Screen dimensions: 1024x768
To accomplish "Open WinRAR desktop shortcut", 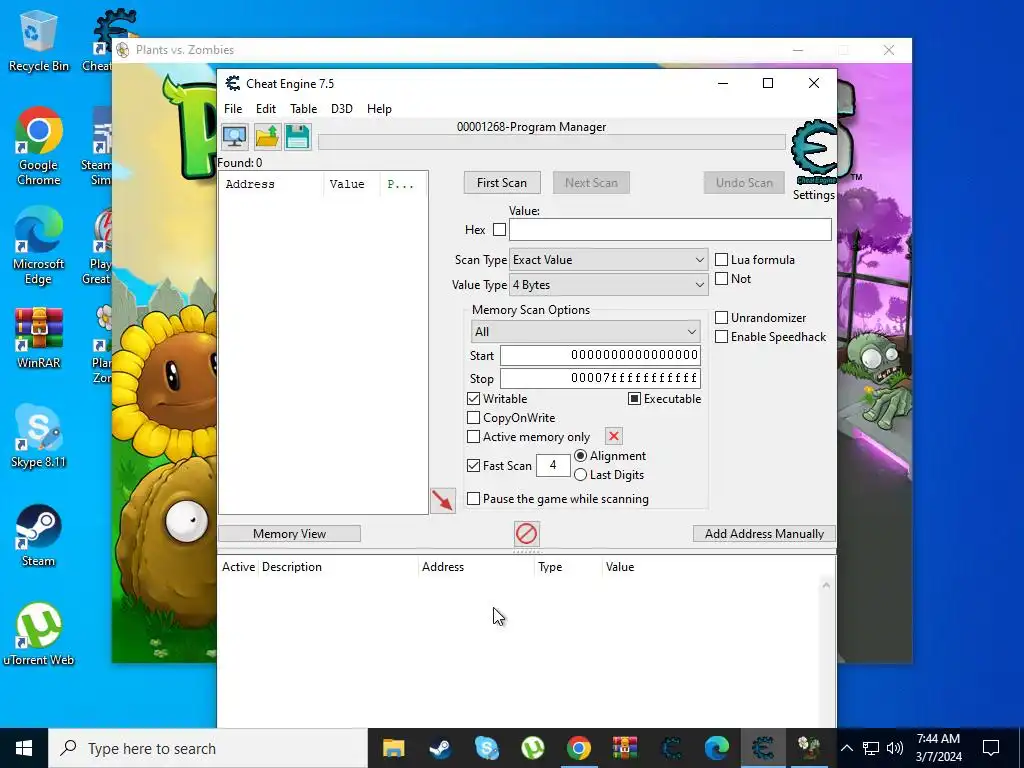I will click(x=39, y=338).
